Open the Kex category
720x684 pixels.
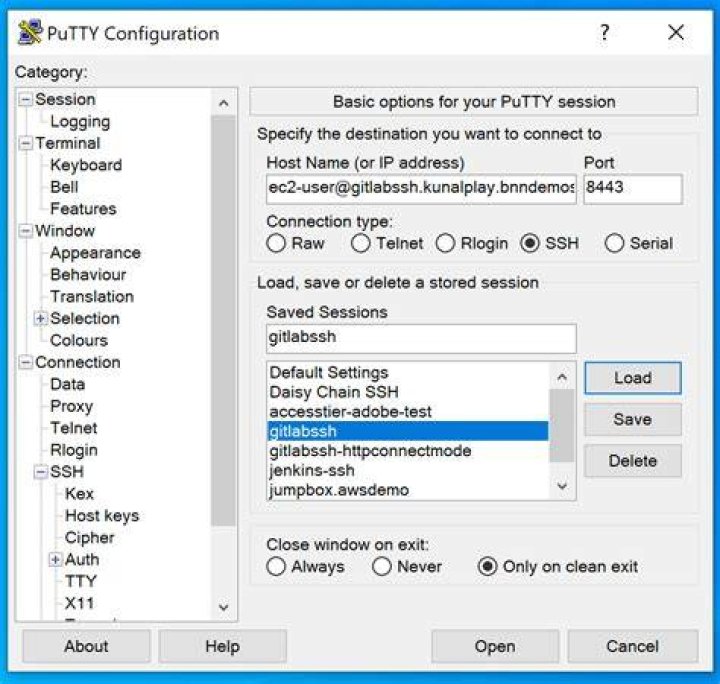(x=79, y=493)
